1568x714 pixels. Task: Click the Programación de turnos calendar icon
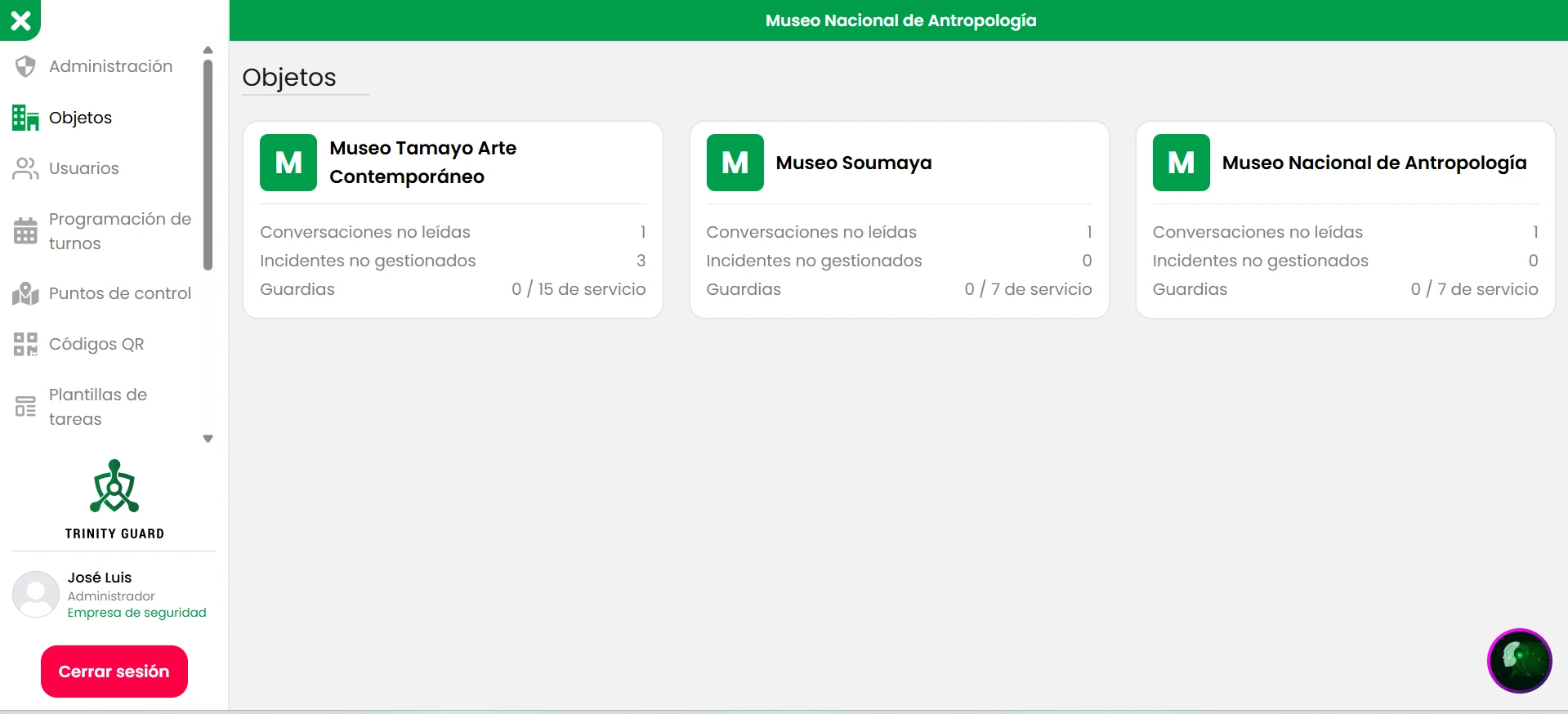[25, 231]
